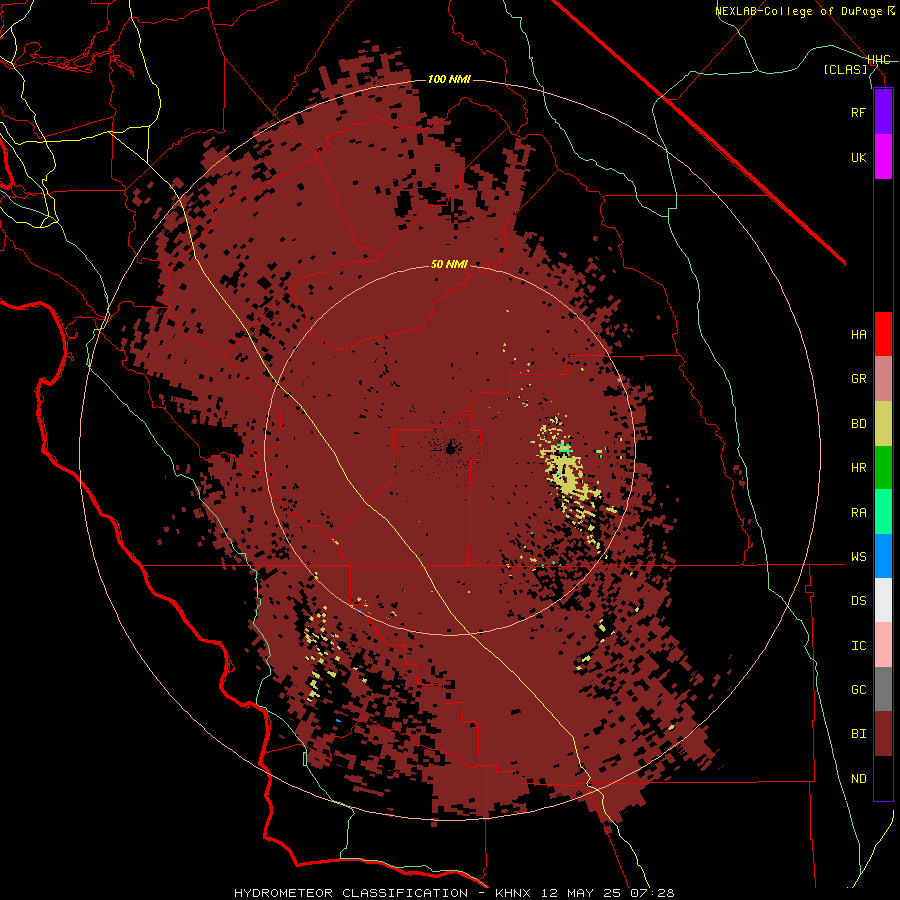Click the IC light pink legend swatch
The height and width of the screenshot is (900, 900).
[883, 645]
